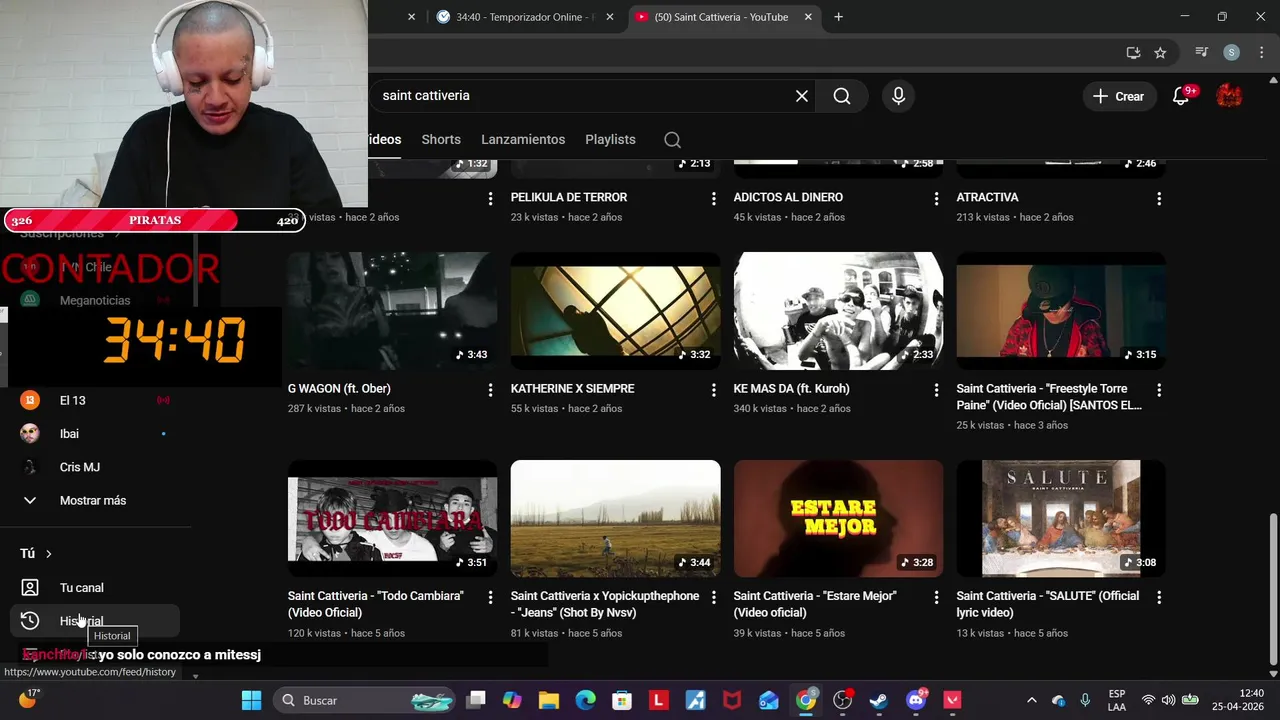Open the El 13 subscription
The image size is (1280, 720).
[95, 401]
